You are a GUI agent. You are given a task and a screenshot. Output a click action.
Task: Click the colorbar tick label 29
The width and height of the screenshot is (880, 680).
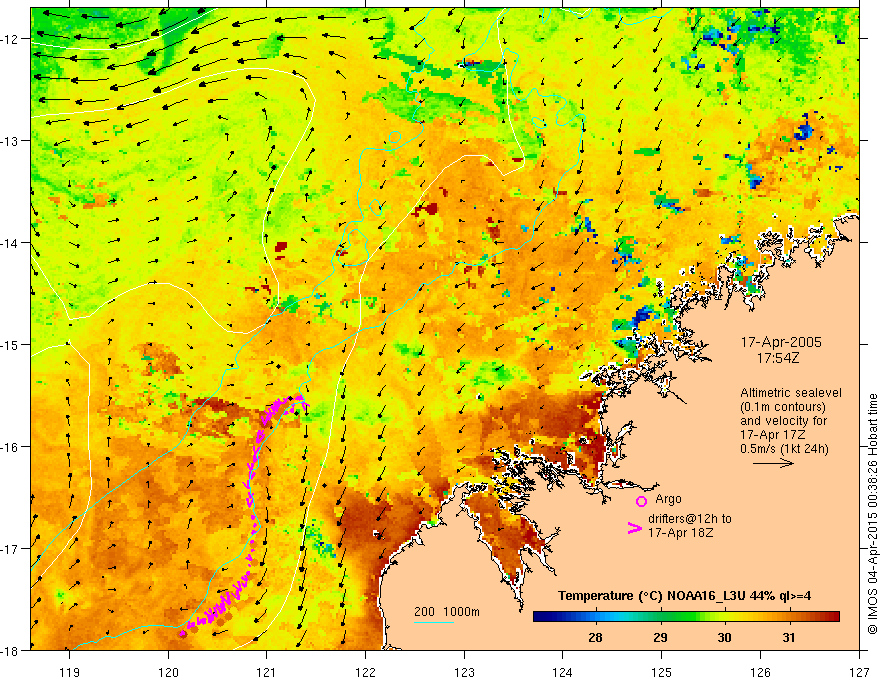point(661,637)
